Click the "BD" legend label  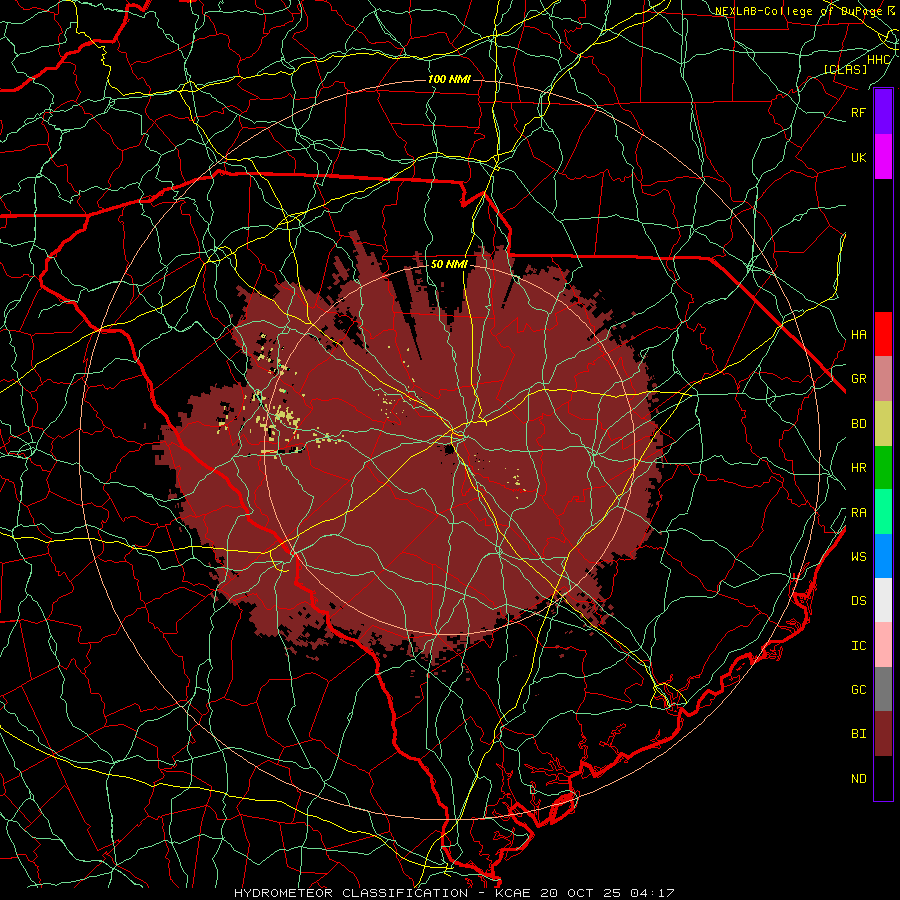858,424
